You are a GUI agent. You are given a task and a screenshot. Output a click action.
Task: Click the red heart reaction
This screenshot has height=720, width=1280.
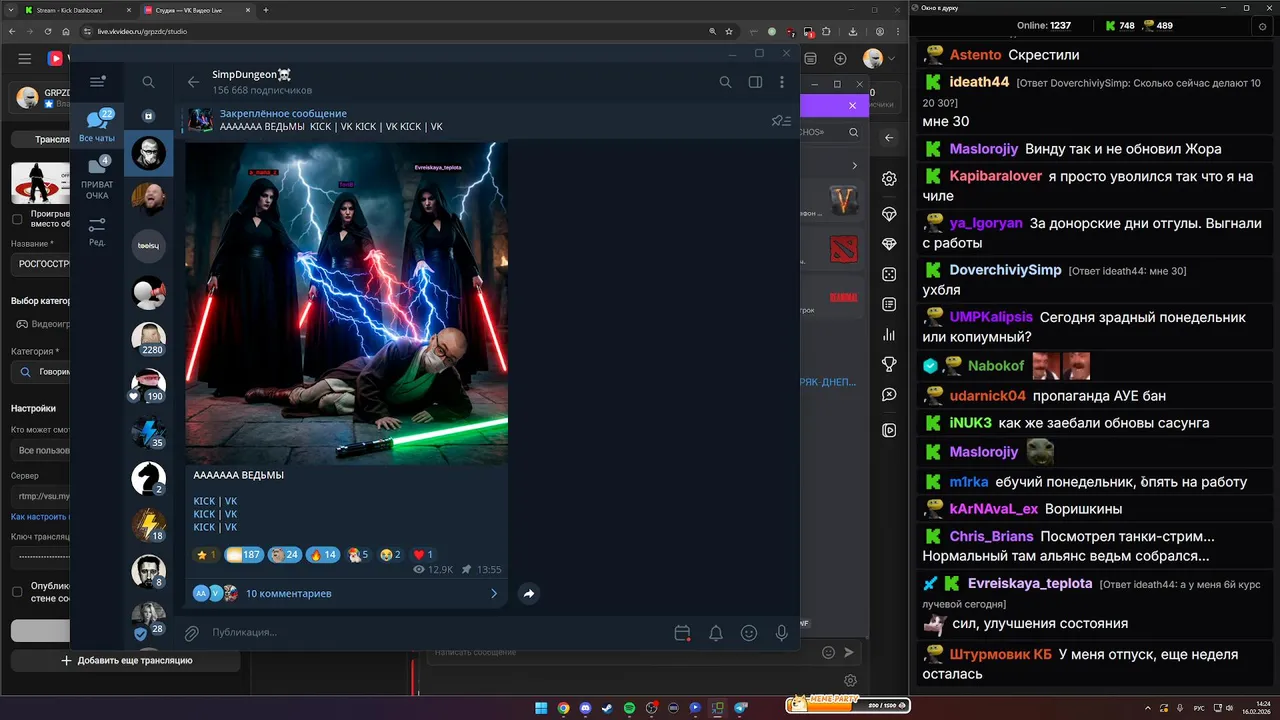pyautogui.click(x=423, y=554)
